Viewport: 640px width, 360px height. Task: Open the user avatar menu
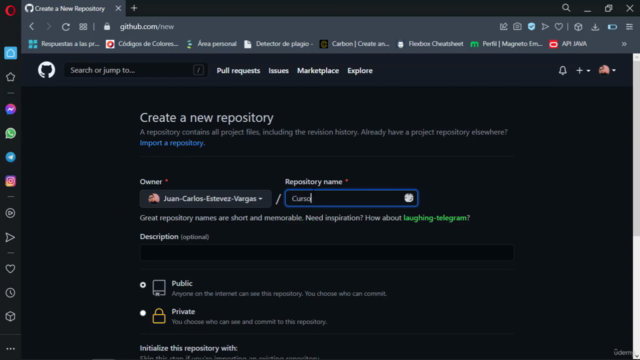point(607,70)
